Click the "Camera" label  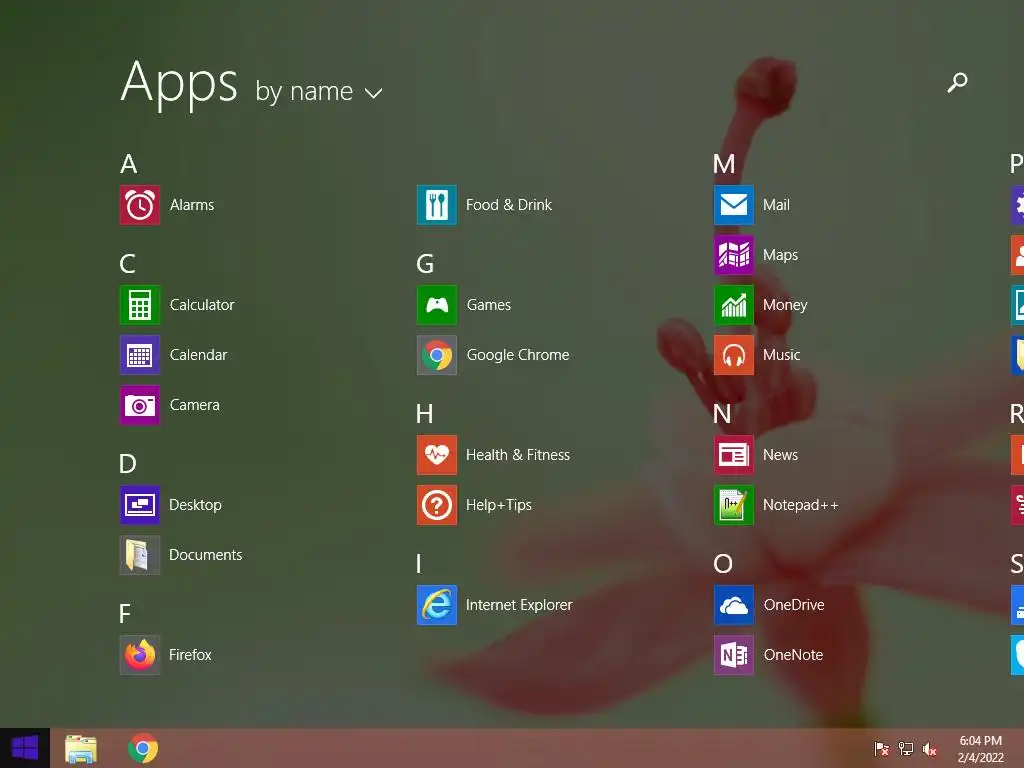click(x=195, y=405)
